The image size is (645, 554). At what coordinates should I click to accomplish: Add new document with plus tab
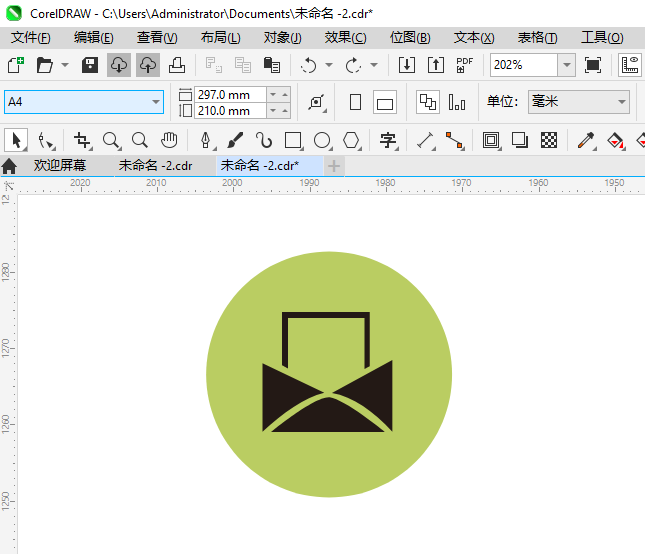[x=334, y=166]
